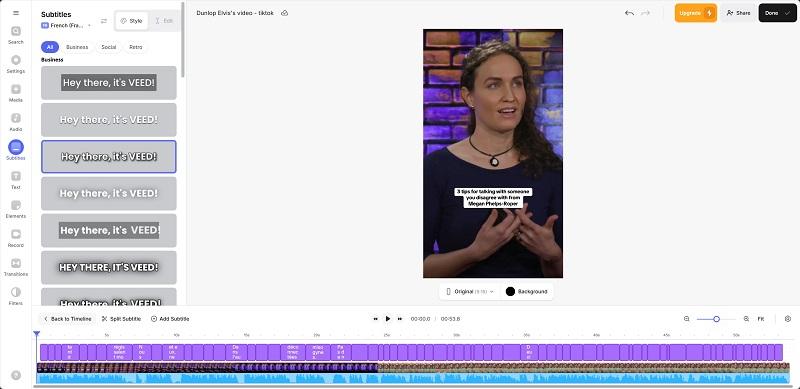The width and height of the screenshot is (800, 389).
Task: Open the Filters panel in sidebar
Action: pos(16,296)
